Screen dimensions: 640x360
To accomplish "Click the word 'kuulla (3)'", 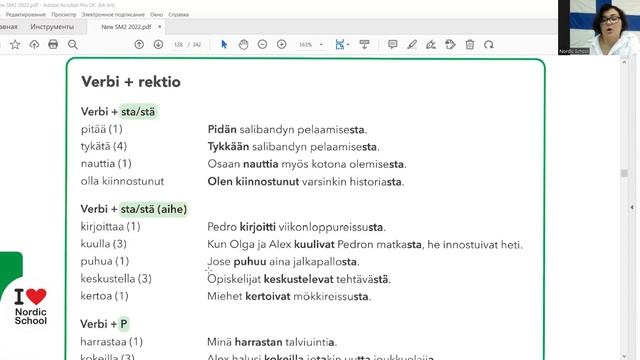I will click(x=104, y=244).
